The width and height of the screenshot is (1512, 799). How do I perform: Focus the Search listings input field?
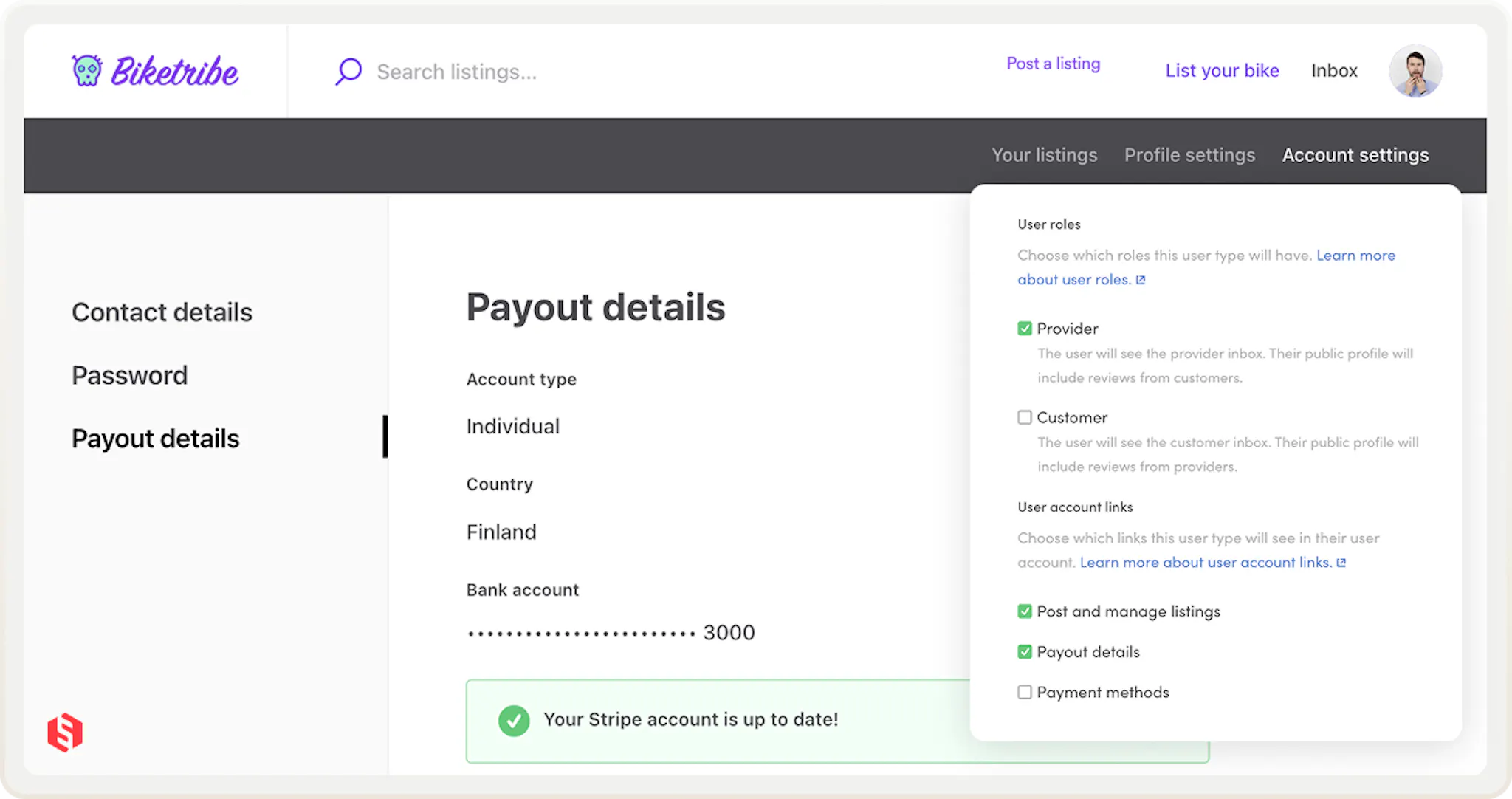tap(457, 72)
